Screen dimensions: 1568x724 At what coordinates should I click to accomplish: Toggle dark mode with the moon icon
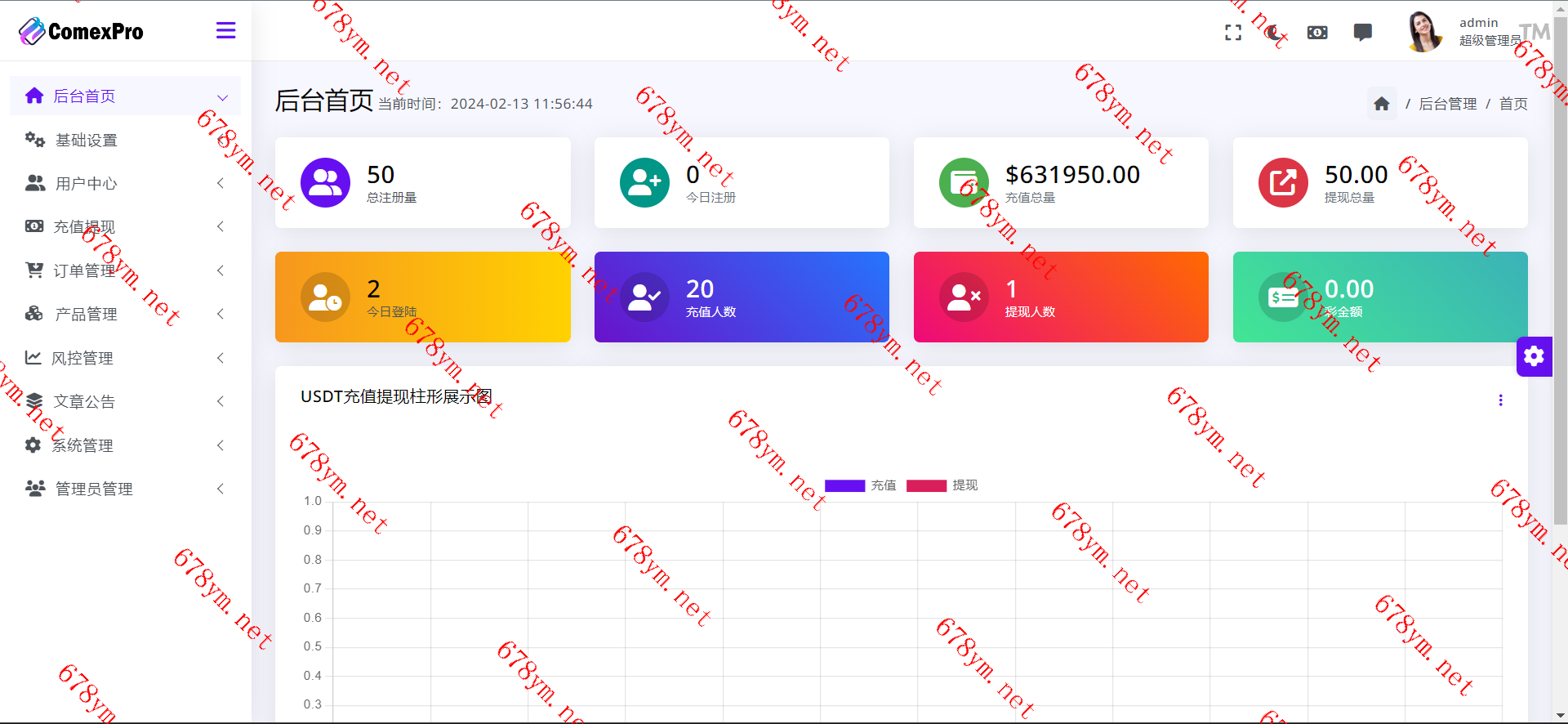[x=1274, y=33]
